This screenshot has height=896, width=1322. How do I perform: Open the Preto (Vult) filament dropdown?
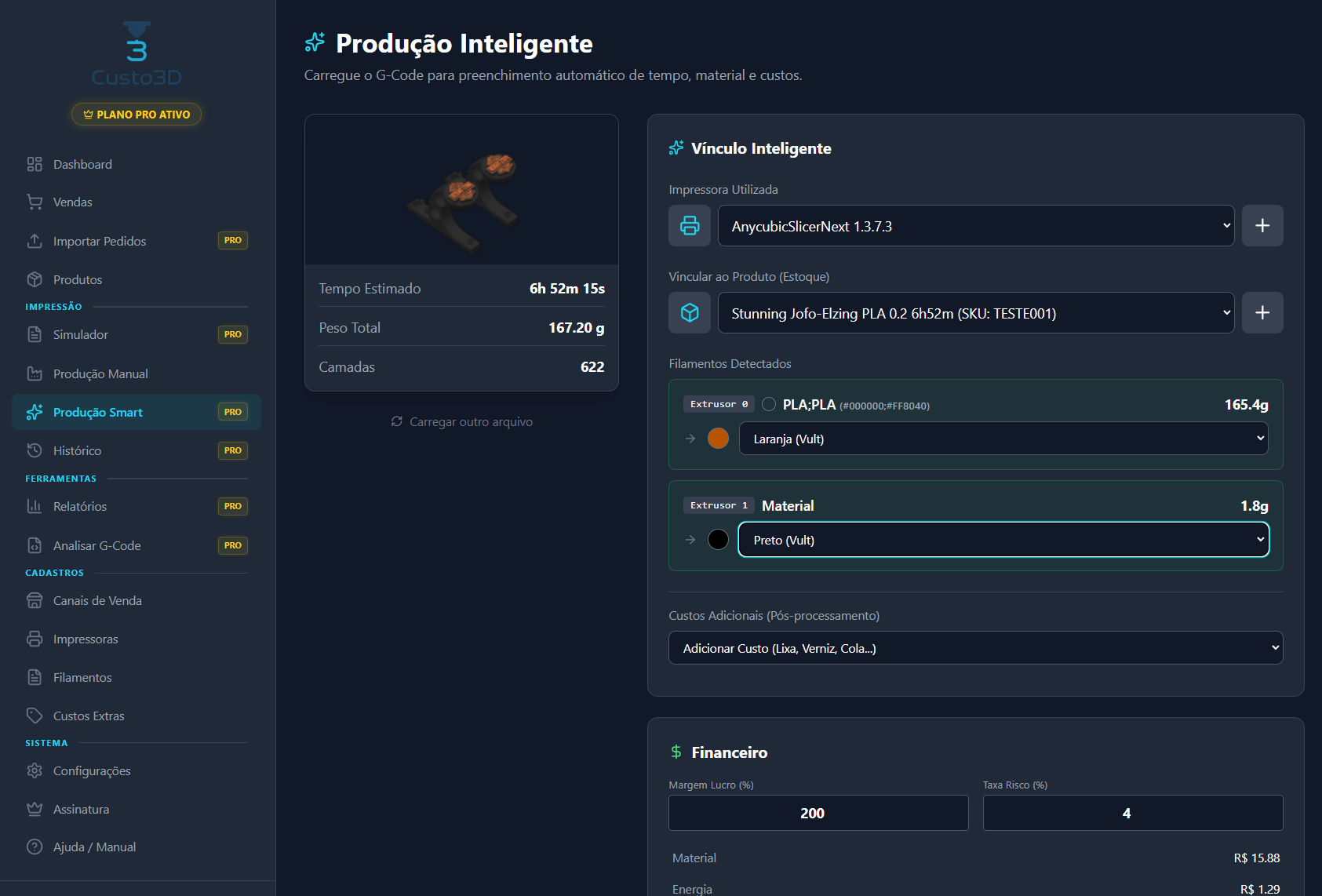pyautogui.click(x=1003, y=540)
